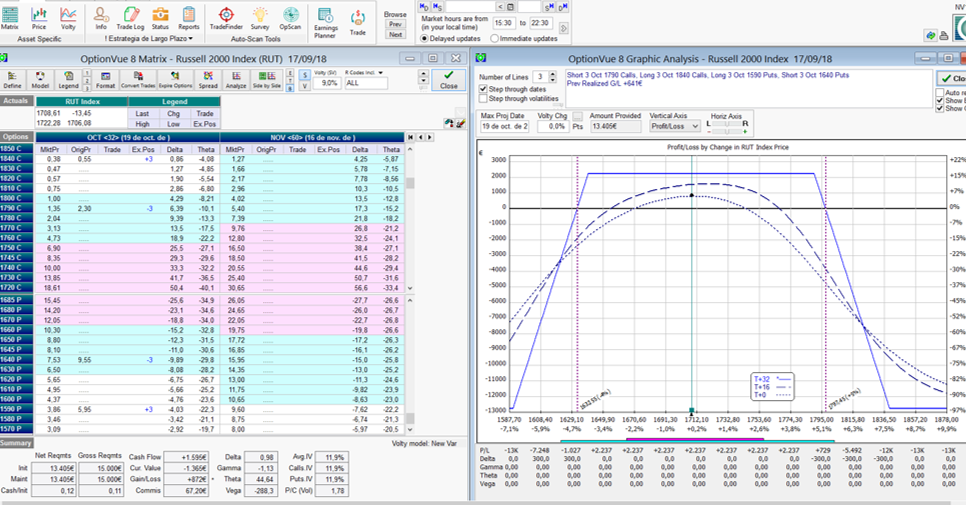Click the Side by Side icon
Screen dimensions: 966x505
(x=267, y=79)
